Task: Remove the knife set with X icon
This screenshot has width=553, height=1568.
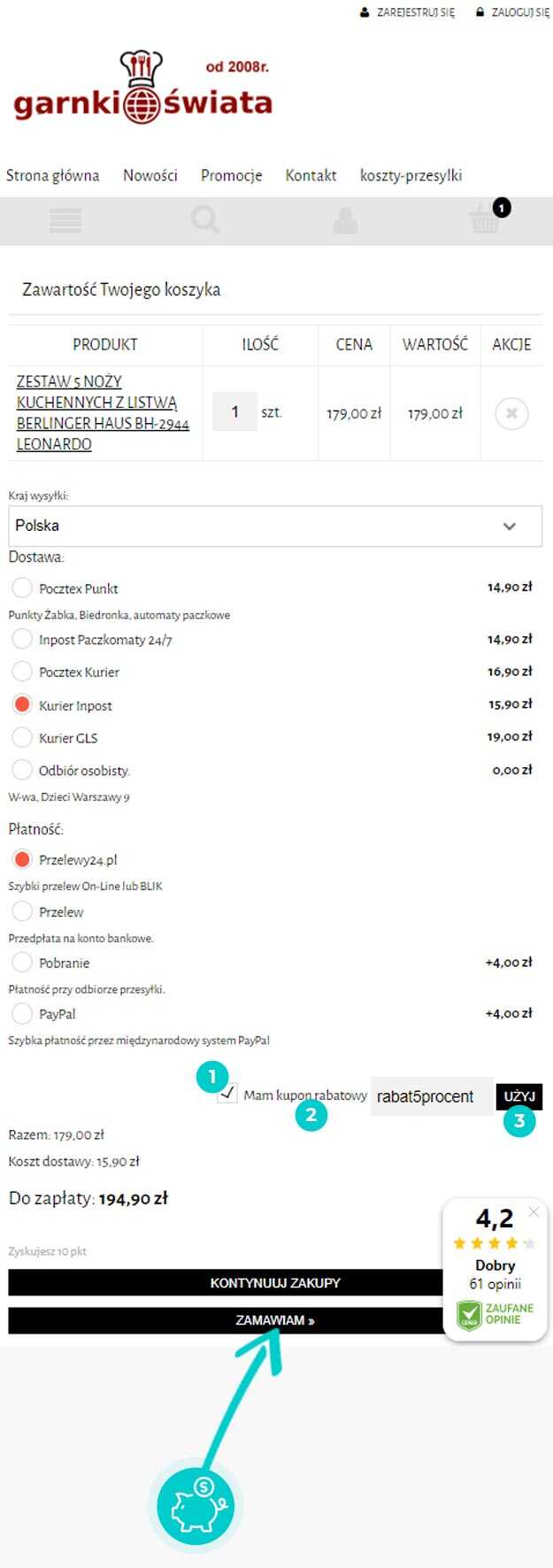Action: (511, 413)
